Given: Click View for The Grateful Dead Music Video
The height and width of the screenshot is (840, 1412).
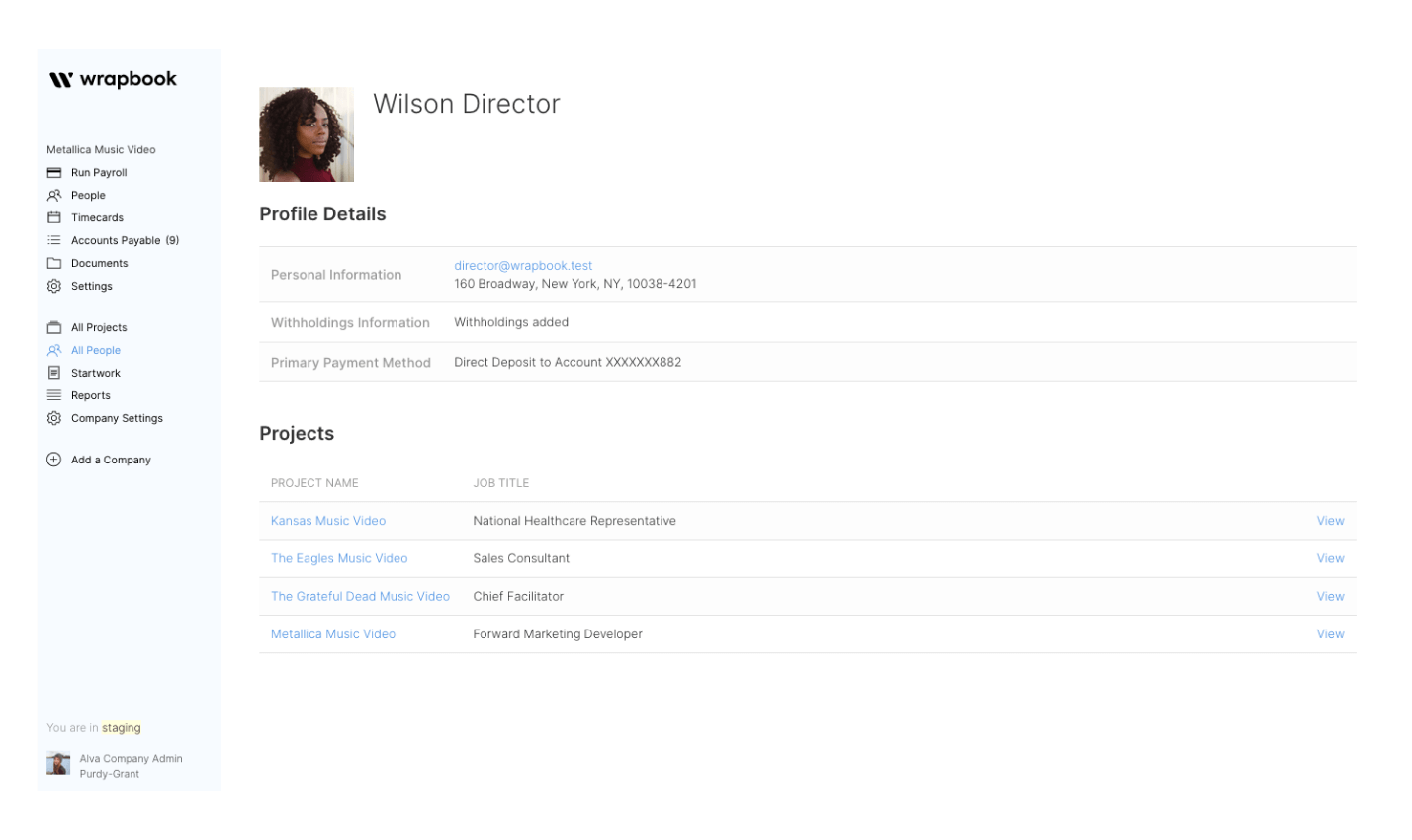Looking at the screenshot, I should [x=1330, y=597].
